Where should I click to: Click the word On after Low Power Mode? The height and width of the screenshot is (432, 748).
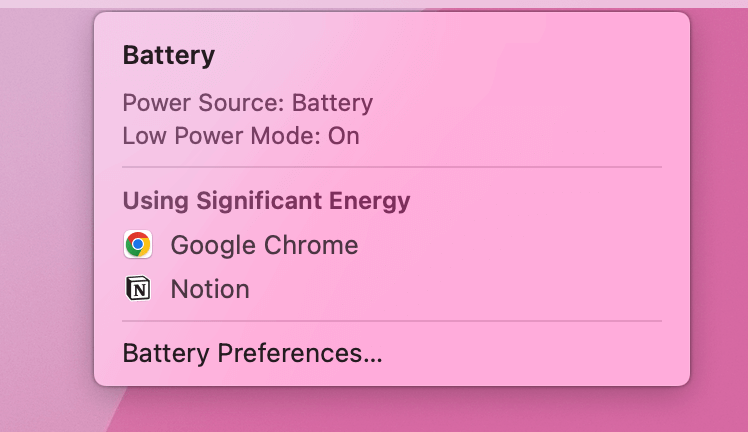click(343, 136)
